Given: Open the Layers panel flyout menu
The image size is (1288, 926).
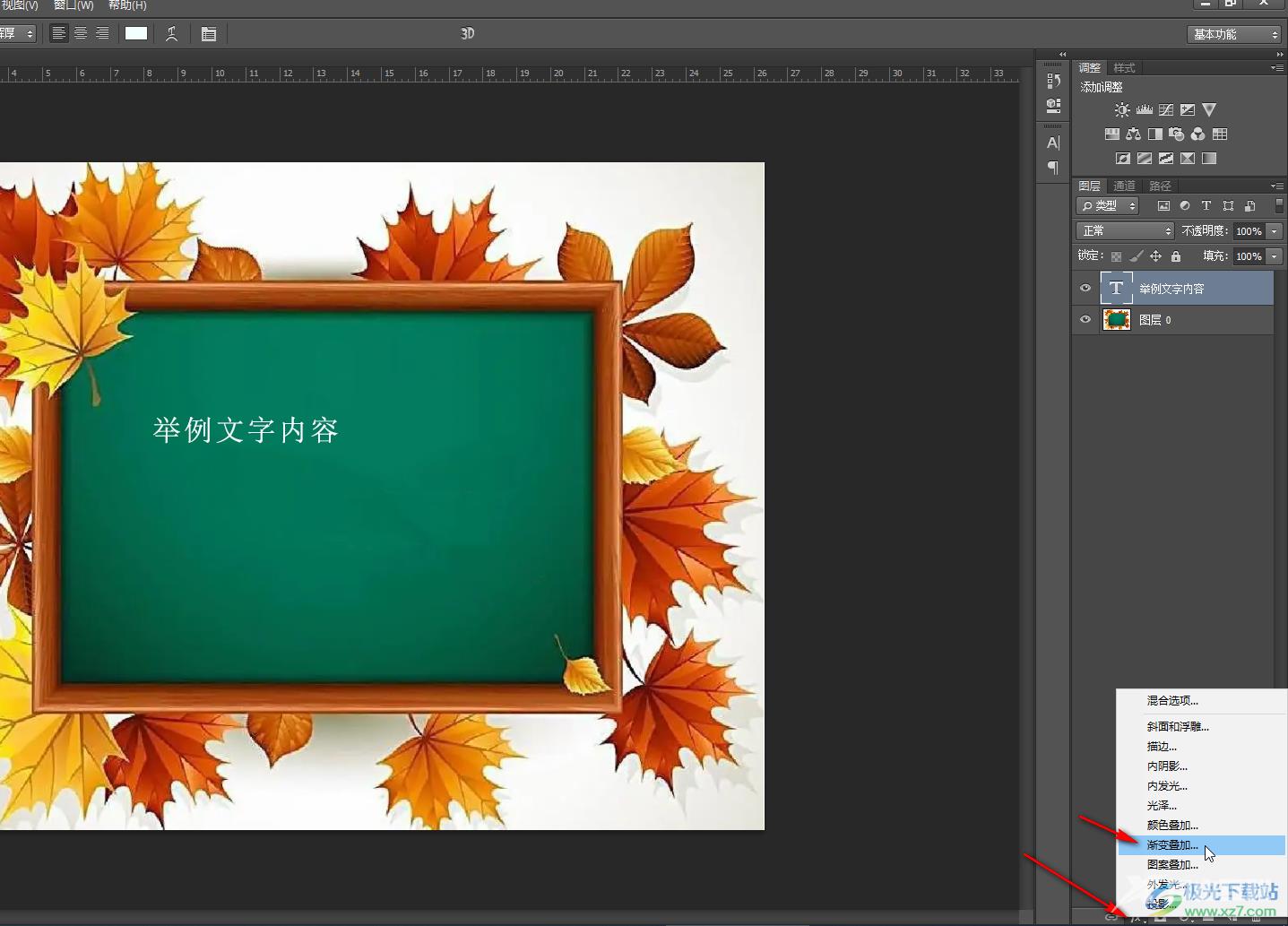Looking at the screenshot, I should point(1277,186).
